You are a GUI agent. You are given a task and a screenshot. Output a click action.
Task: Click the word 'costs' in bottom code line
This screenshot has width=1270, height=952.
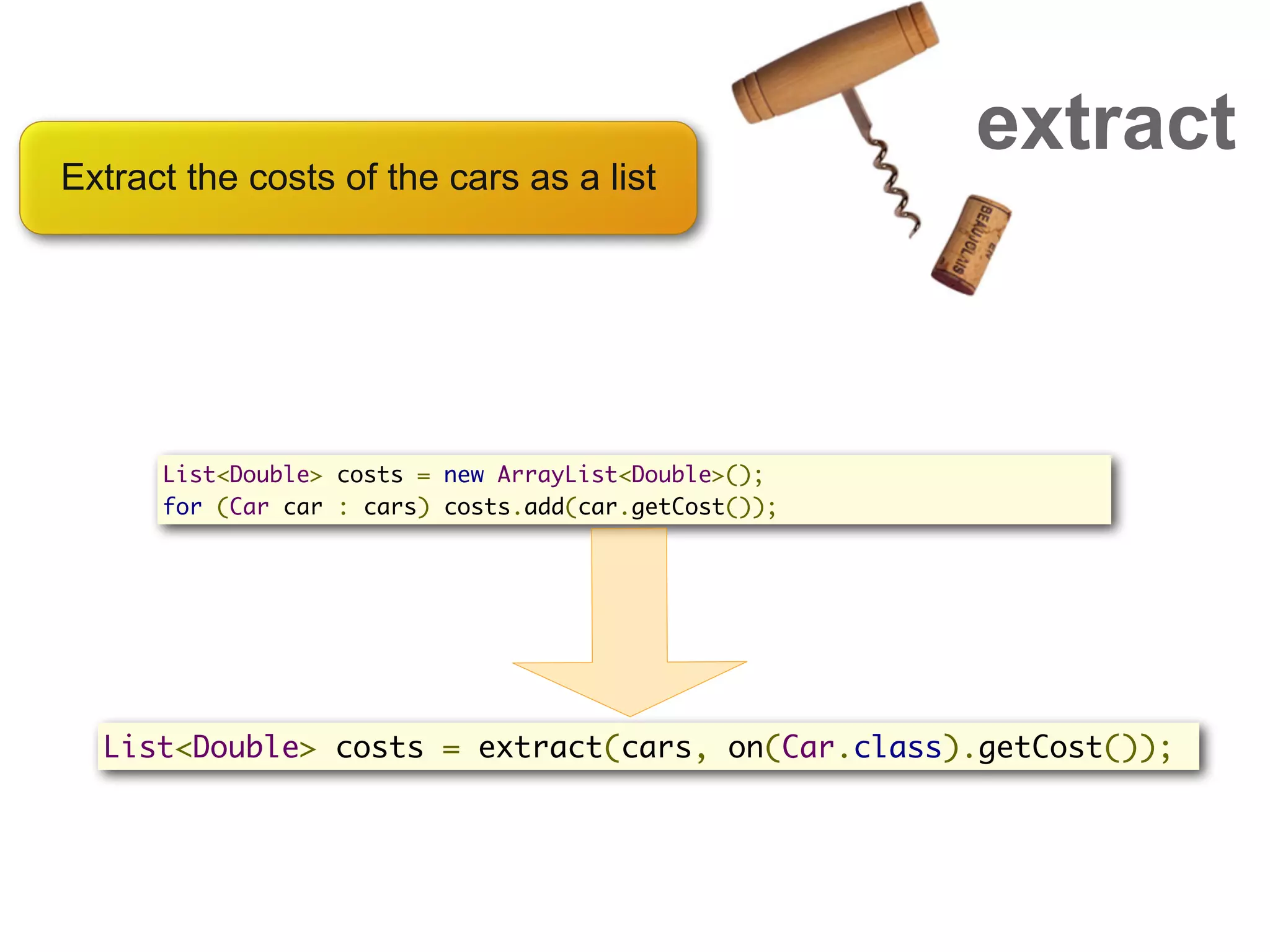[x=380, y=747]
